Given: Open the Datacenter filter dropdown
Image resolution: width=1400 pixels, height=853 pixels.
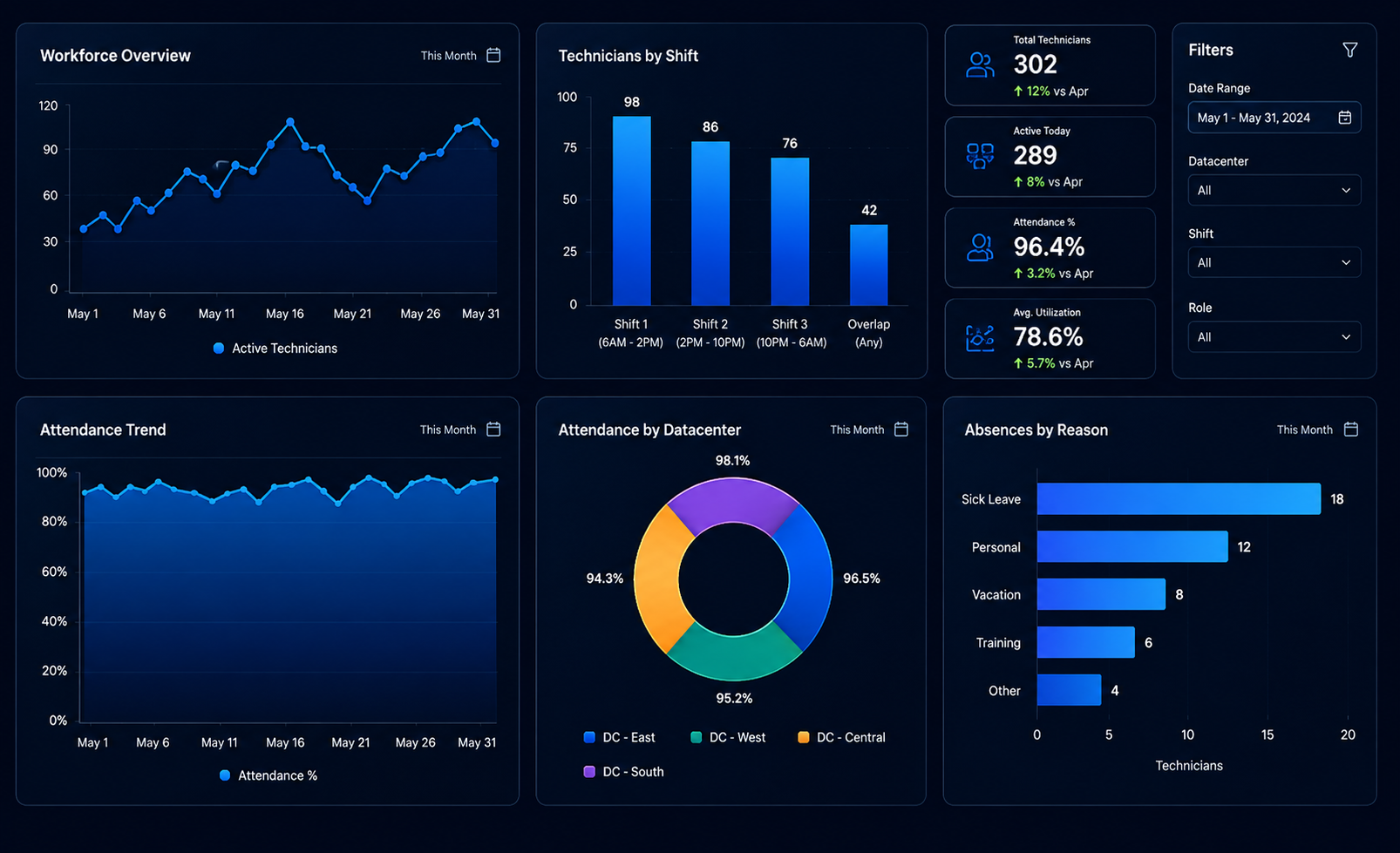Looking at the screenshot, I should point(1274,190).
